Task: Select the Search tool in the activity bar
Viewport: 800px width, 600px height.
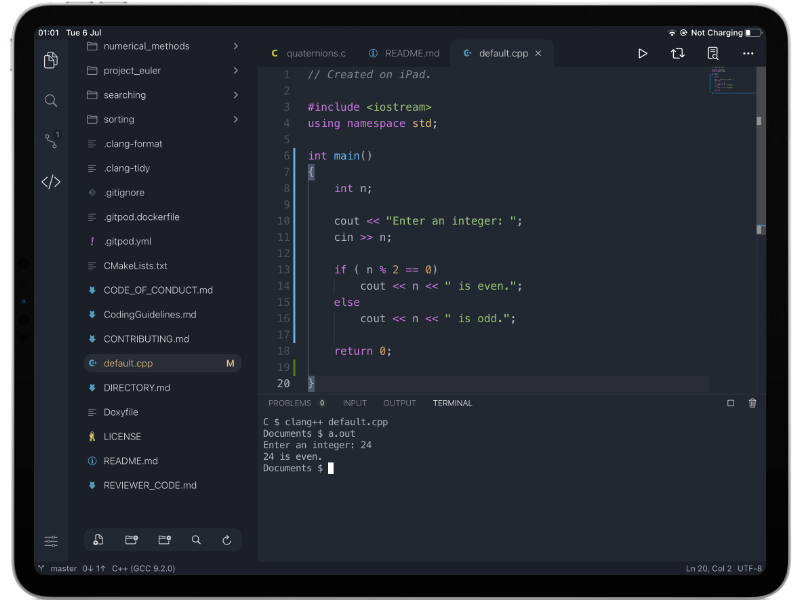Action: coord(50,100)
